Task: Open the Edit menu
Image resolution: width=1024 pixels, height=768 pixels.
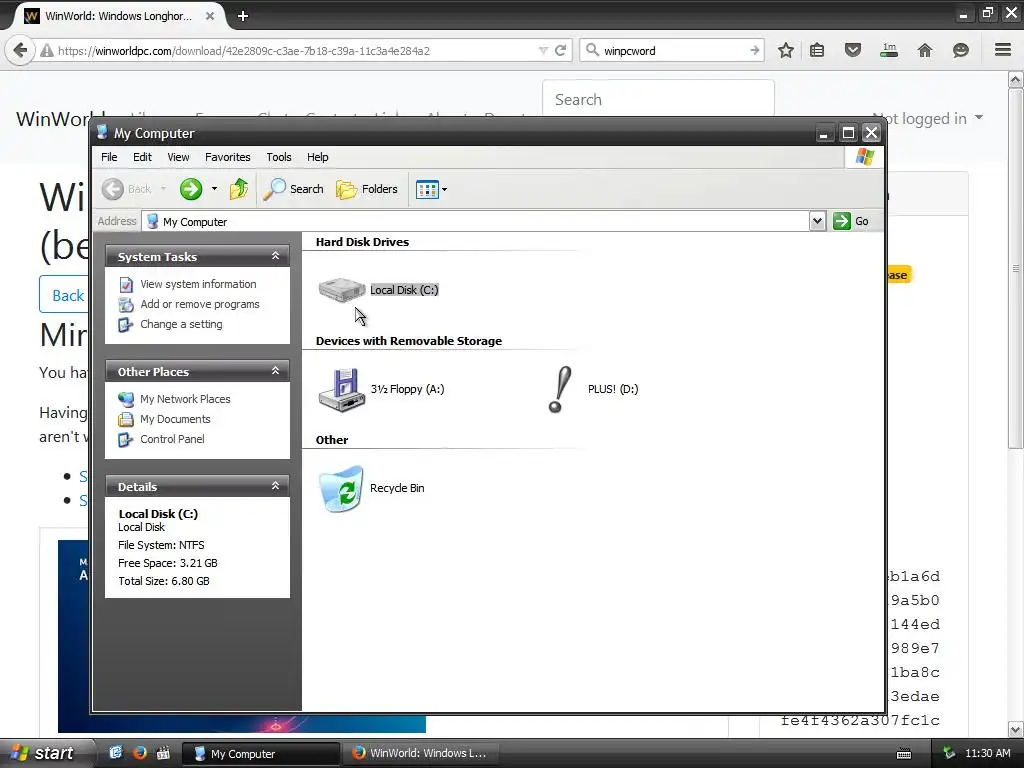Action: click(x=142, y=157)
